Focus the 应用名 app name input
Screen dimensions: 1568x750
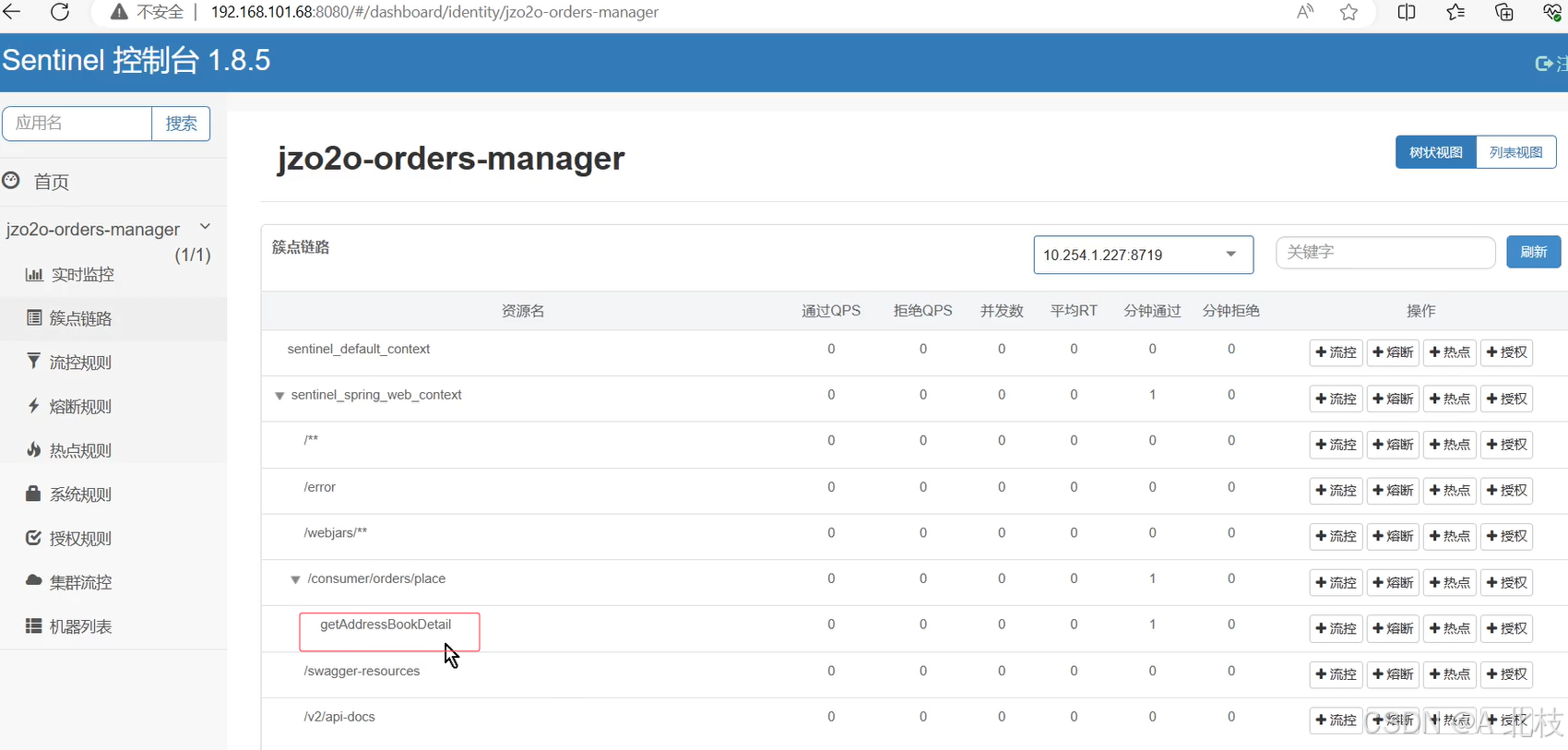coord(77,124)
